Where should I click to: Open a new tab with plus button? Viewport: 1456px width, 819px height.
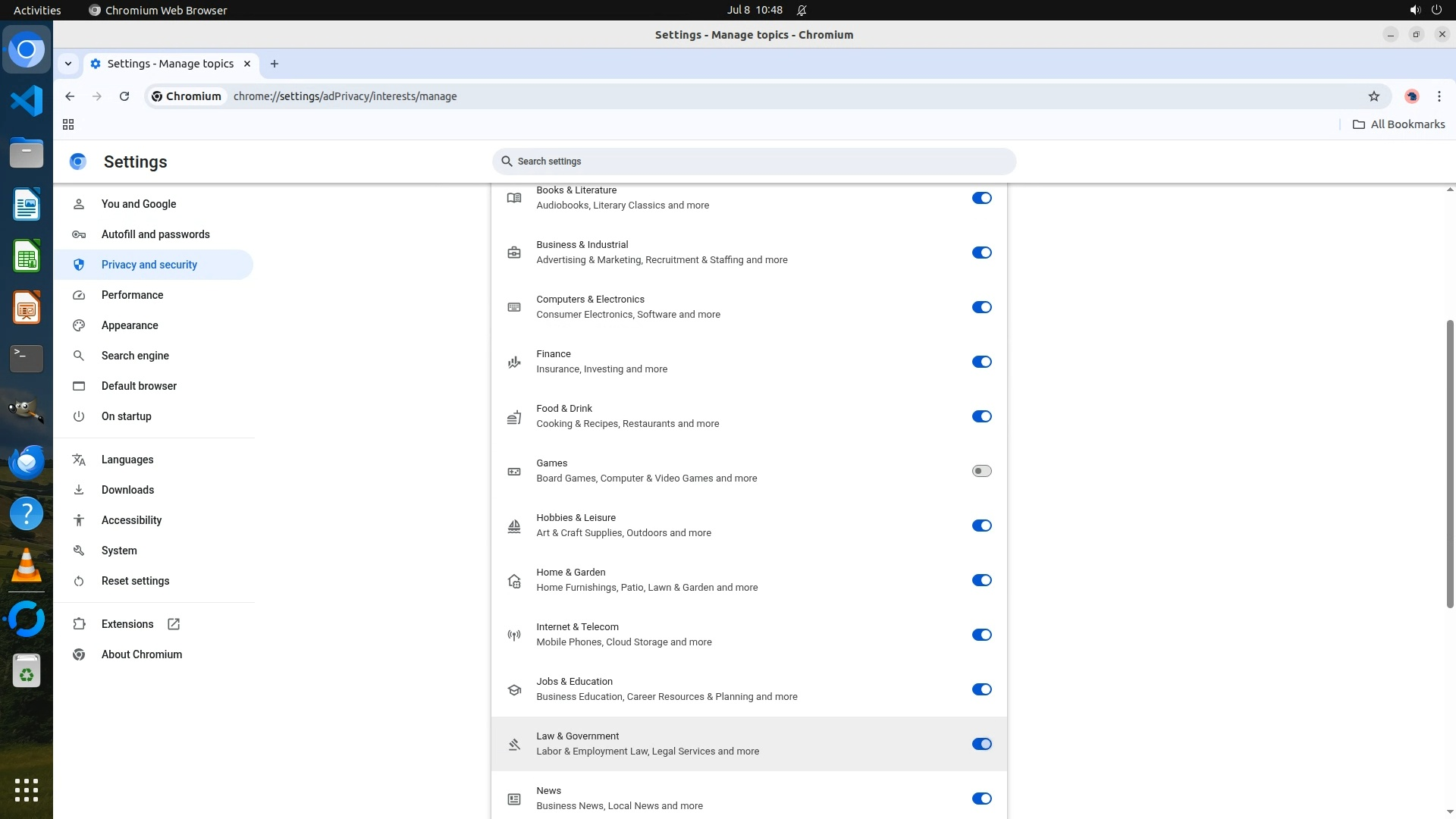click(275, 64)
